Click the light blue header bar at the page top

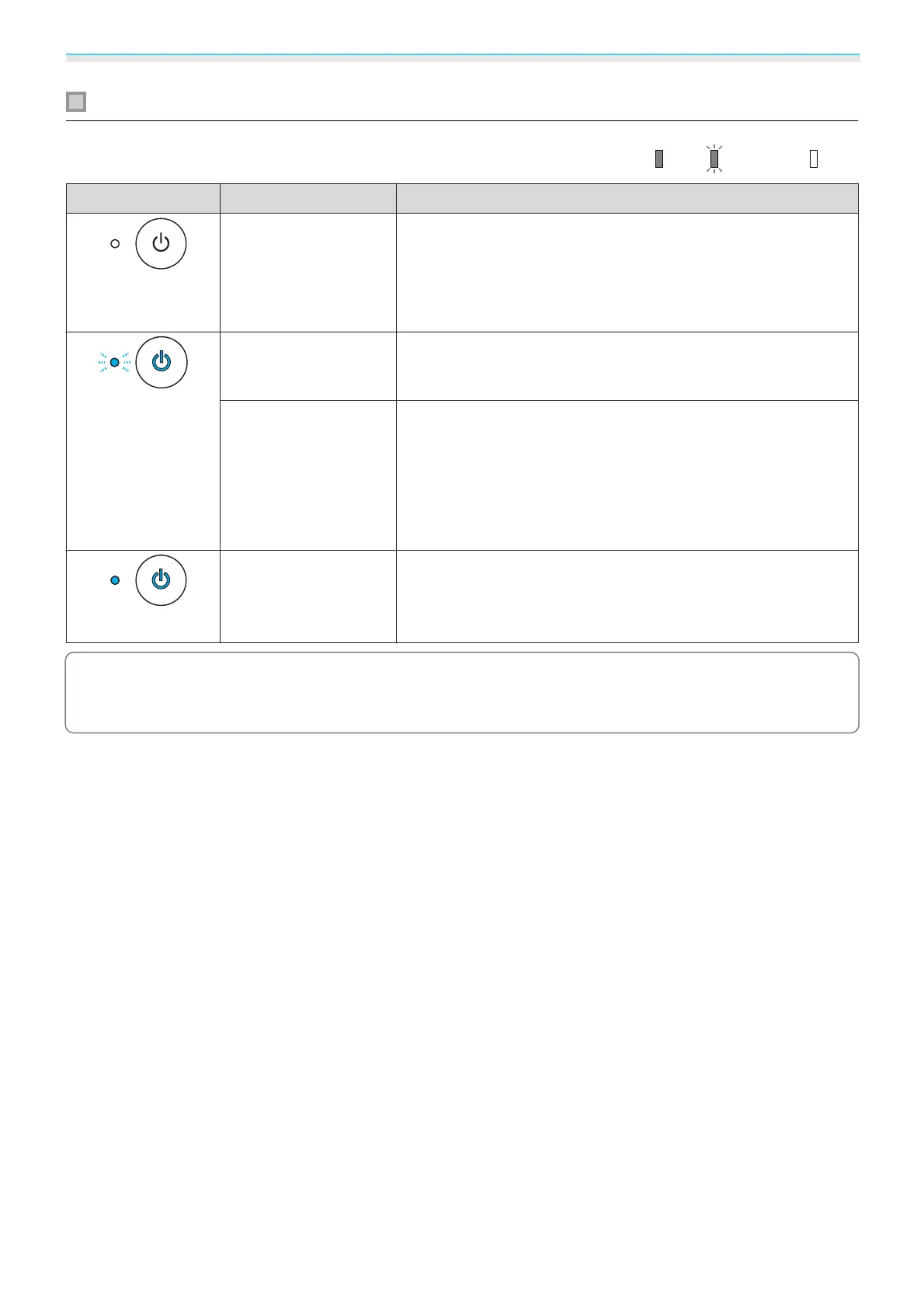click(x=463, y=57)
